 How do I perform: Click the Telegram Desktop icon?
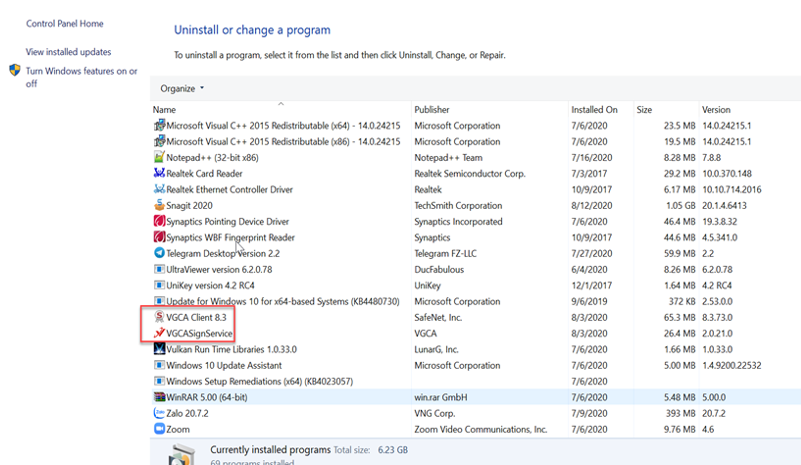coord(159,253)
